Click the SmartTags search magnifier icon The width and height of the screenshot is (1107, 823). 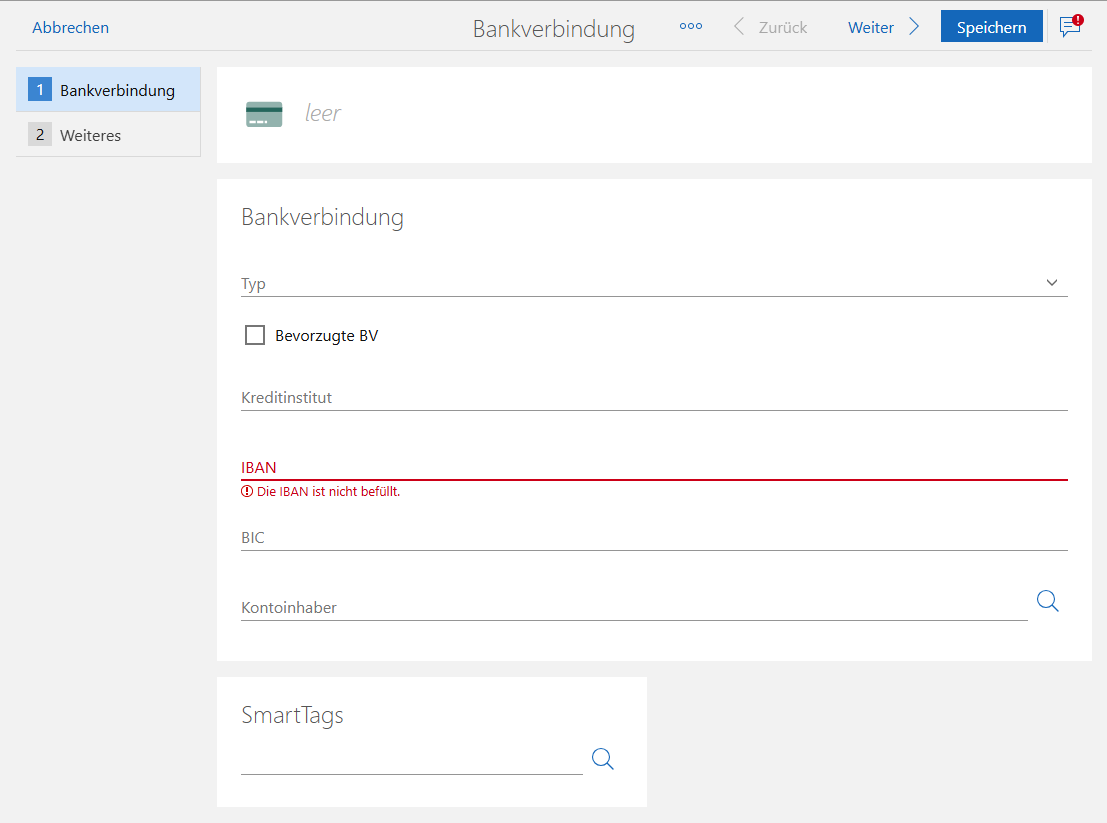tap(602, 759)
